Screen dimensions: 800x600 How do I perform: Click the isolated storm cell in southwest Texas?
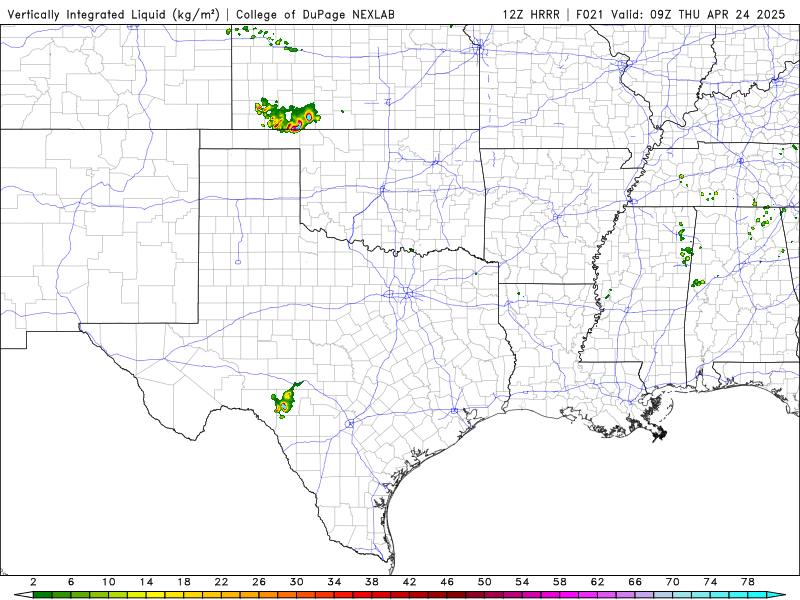tap(286, 400)
